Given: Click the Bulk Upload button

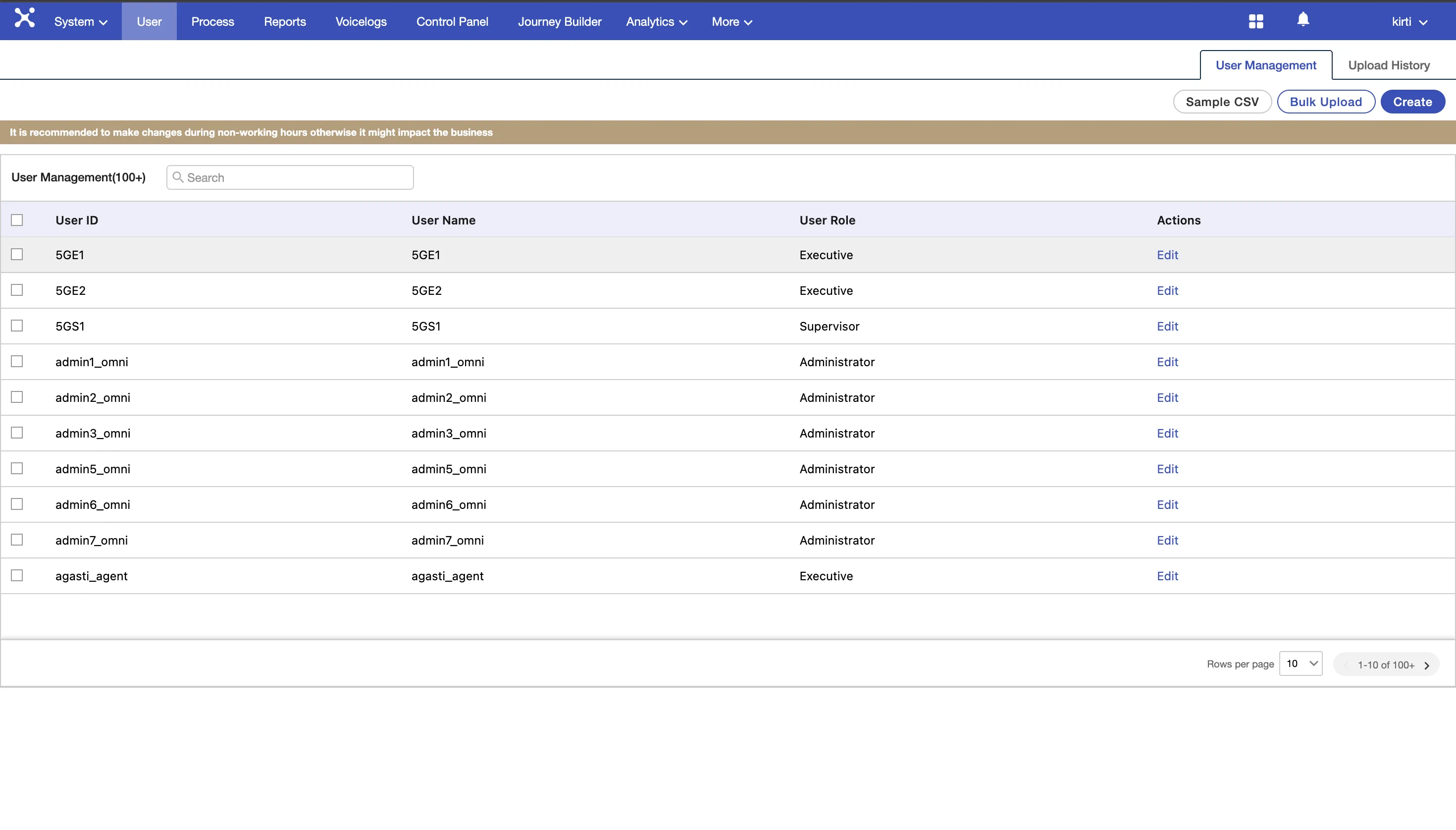Looking at the screenshot, I should pos(1326,102).
